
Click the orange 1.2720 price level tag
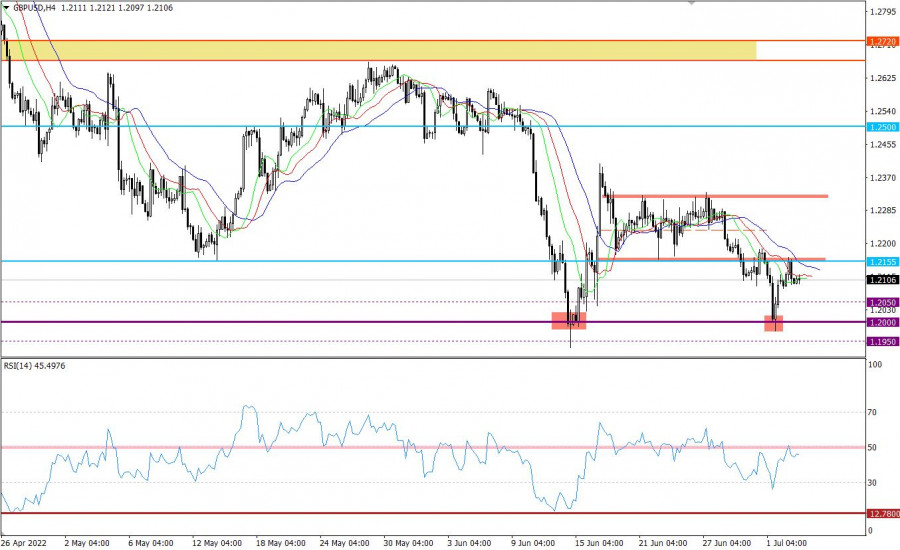click(x=883, y=42)
